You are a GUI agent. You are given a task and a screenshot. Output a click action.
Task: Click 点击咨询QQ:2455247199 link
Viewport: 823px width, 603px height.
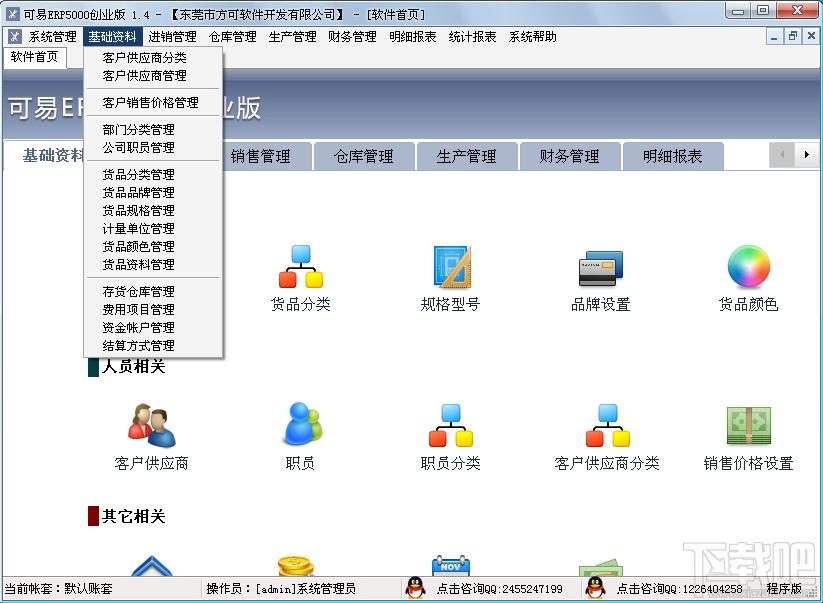[499, 589]
